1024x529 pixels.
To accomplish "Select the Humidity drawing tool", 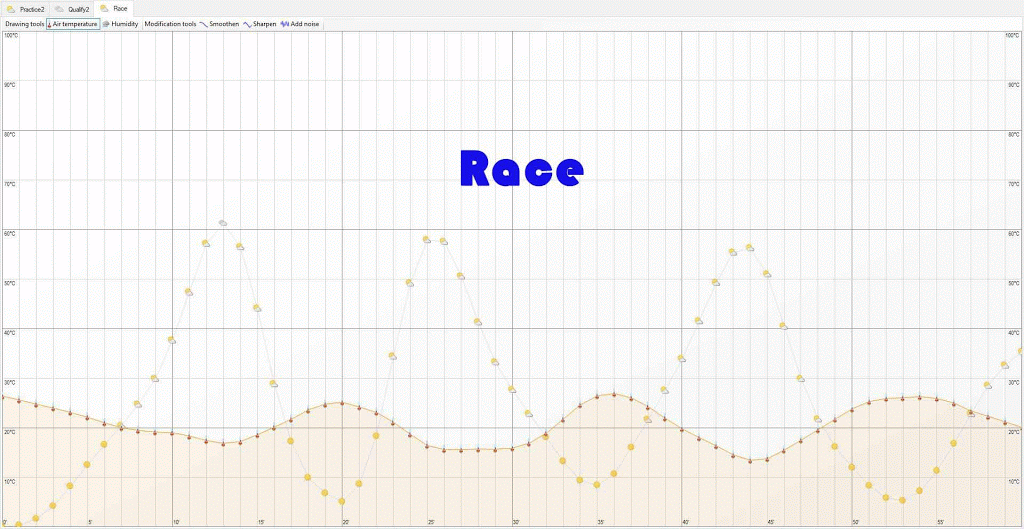I will coord(124,24).
